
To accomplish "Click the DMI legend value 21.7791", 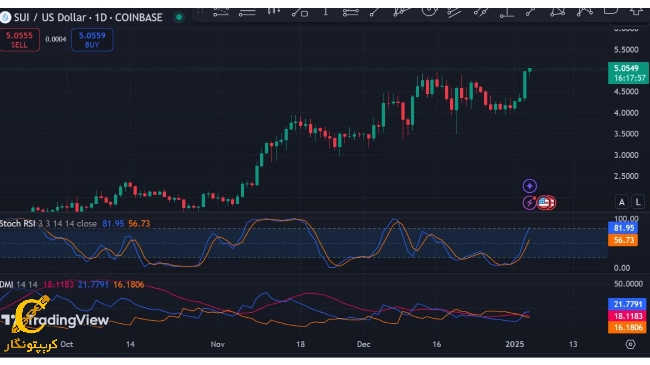I will pyautogui.click(x=93, y=285).
